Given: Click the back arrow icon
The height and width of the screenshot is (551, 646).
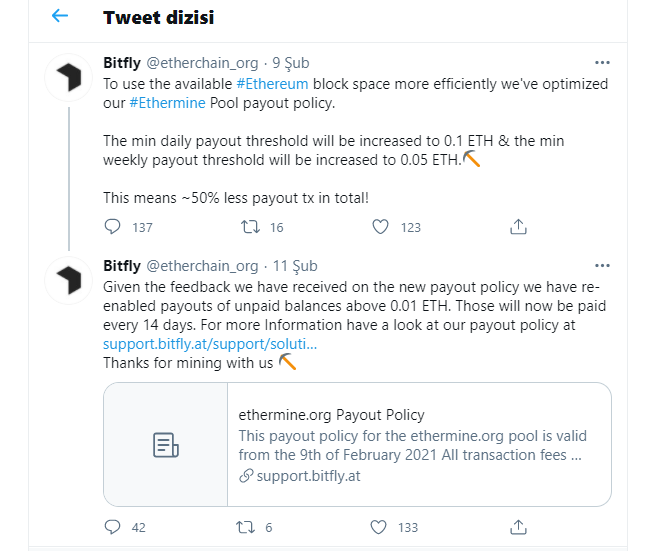Looking at the screenshot, I should click(x=60, y=17).
